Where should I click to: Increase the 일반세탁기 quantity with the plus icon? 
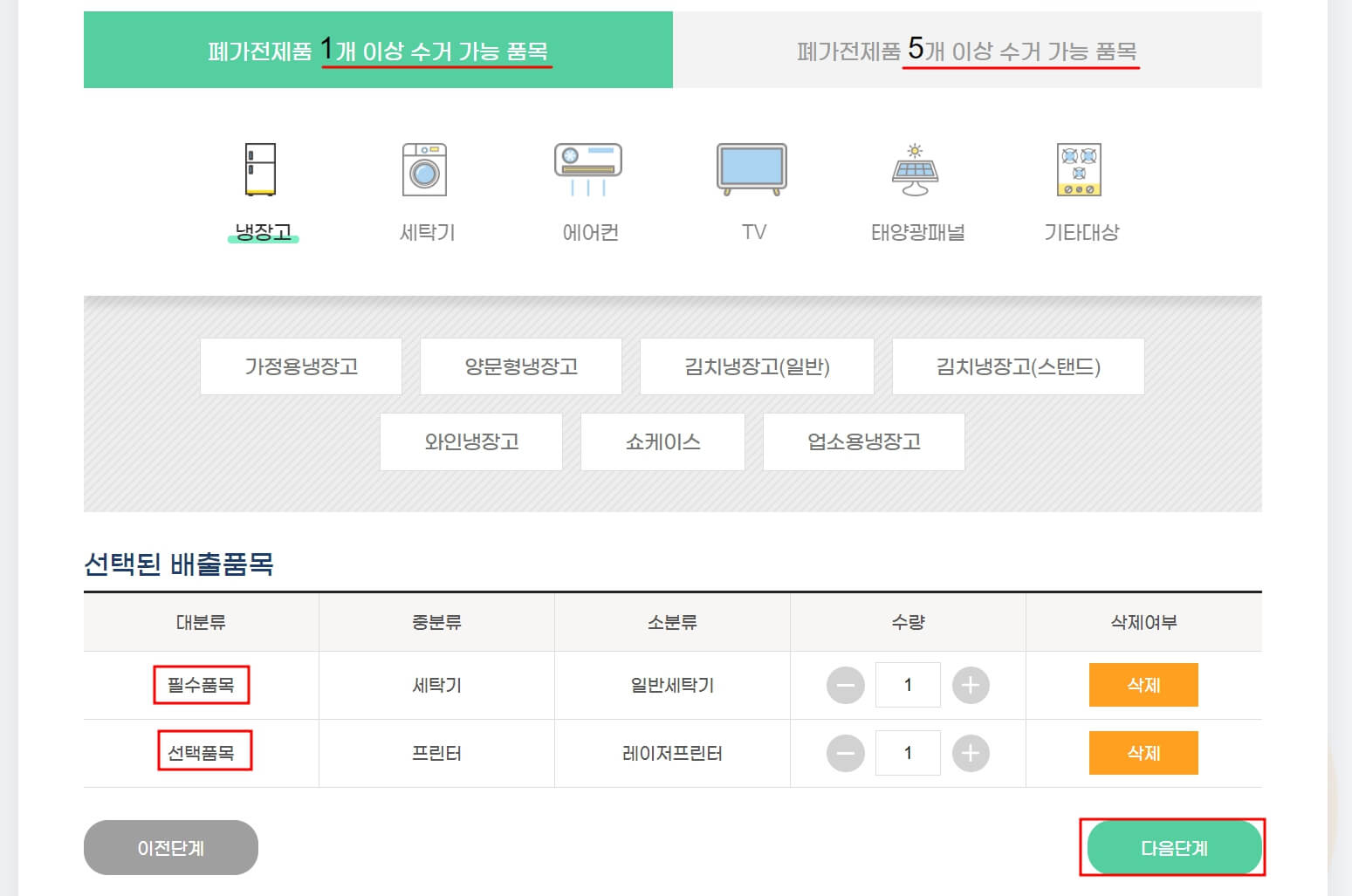coord(970,685)
